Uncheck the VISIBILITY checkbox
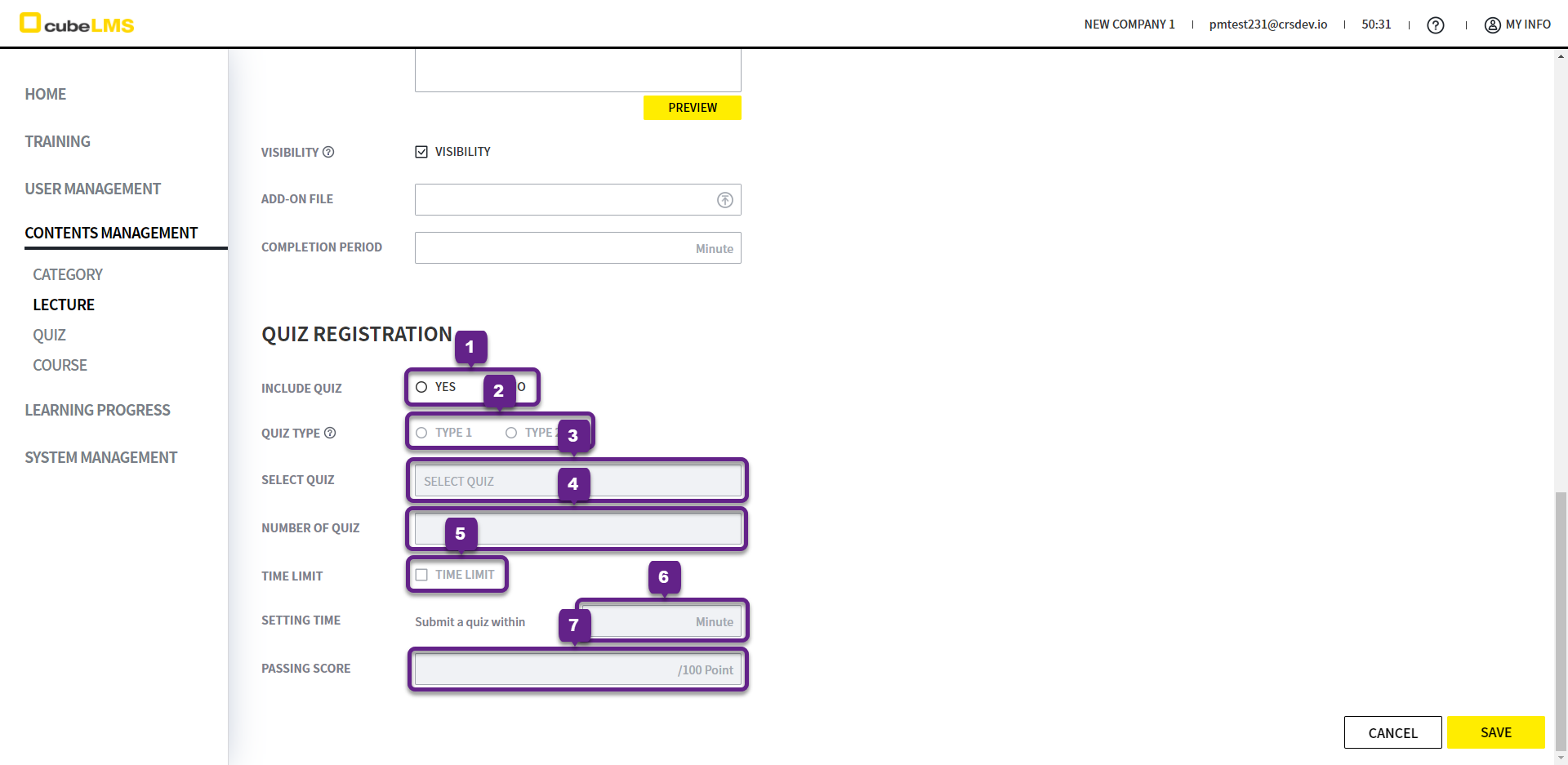The width and height of the screenshot is (1568, 765). coord(421,152)
